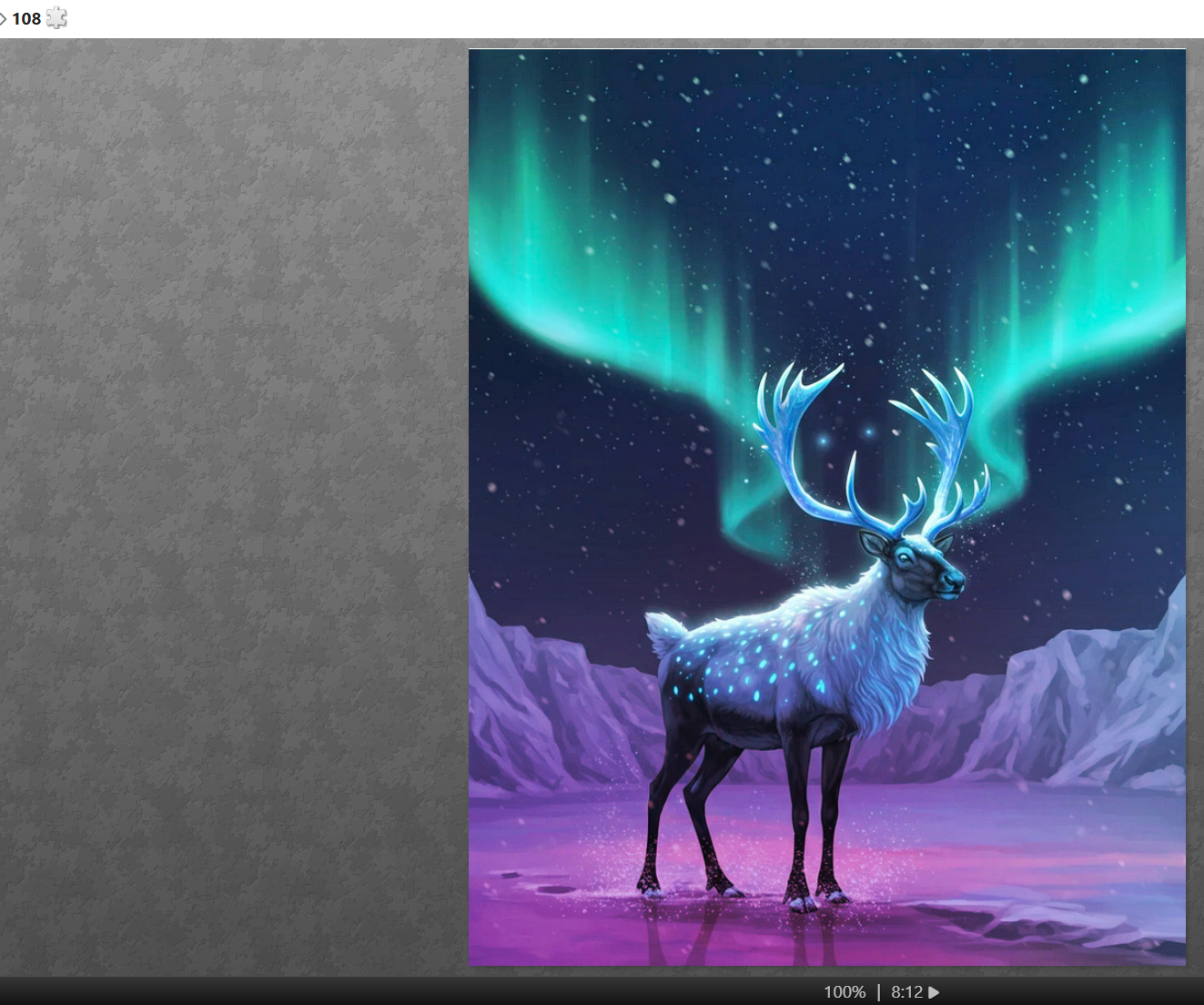The height and width of the screenshot is (1005, 1204).
Task: Click the chevron arrow before 108
Action: pyautogui.click(x=3, y=19)
